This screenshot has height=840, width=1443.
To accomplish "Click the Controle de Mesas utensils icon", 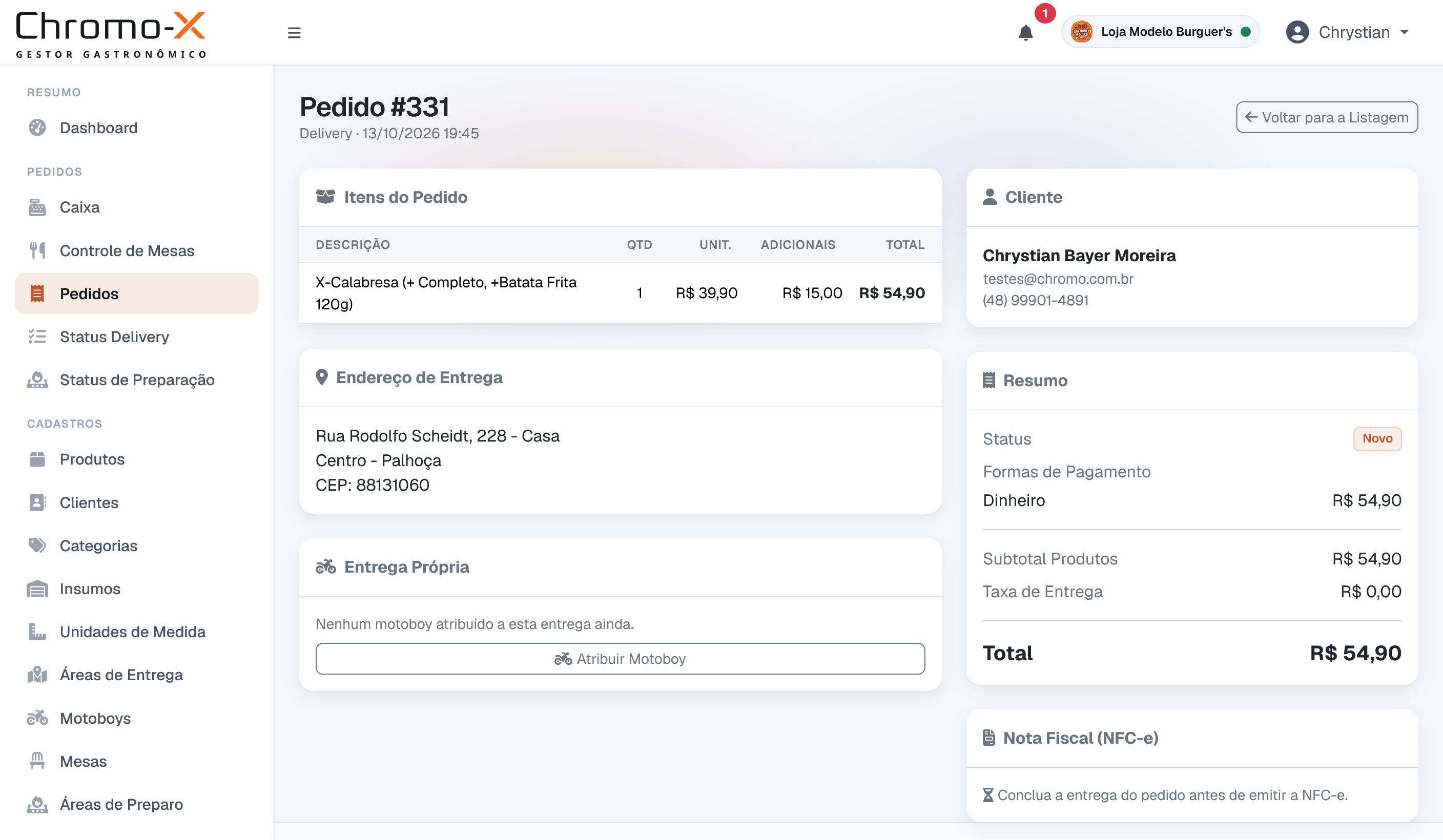I will [x=37, y=250].
